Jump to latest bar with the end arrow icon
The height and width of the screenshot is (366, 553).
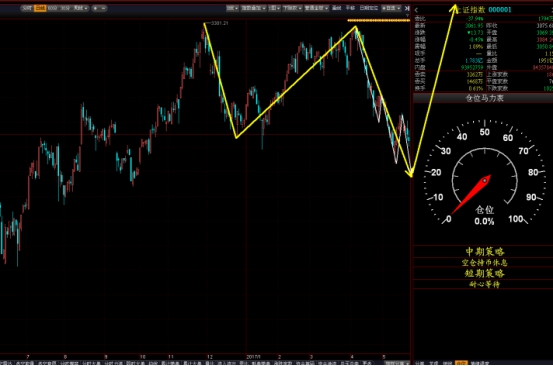click(407, 8)
